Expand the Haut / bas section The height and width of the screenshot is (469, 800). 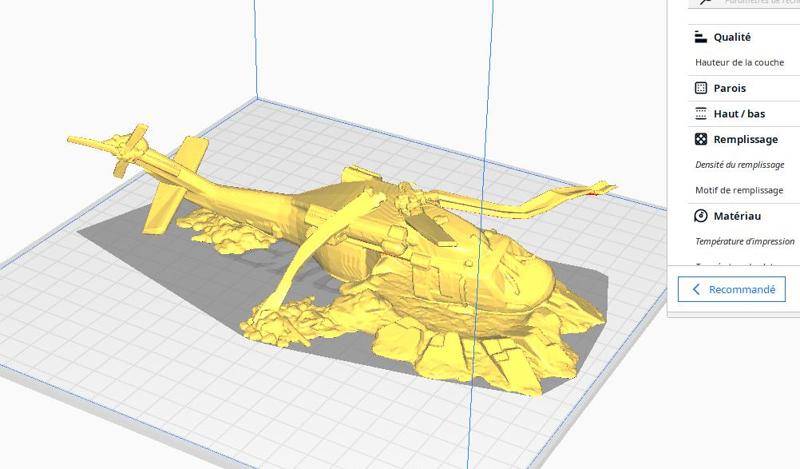[x=744, y=113]
